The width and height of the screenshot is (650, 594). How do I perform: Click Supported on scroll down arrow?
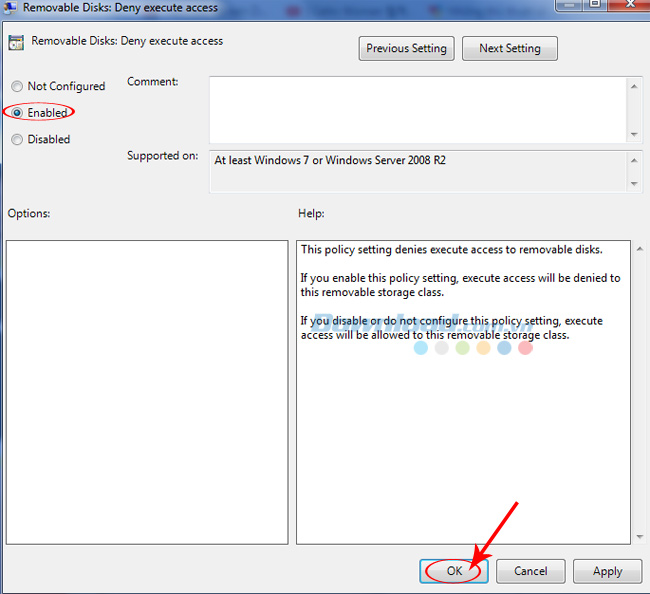pyautogui.click(x=634, y=183)
